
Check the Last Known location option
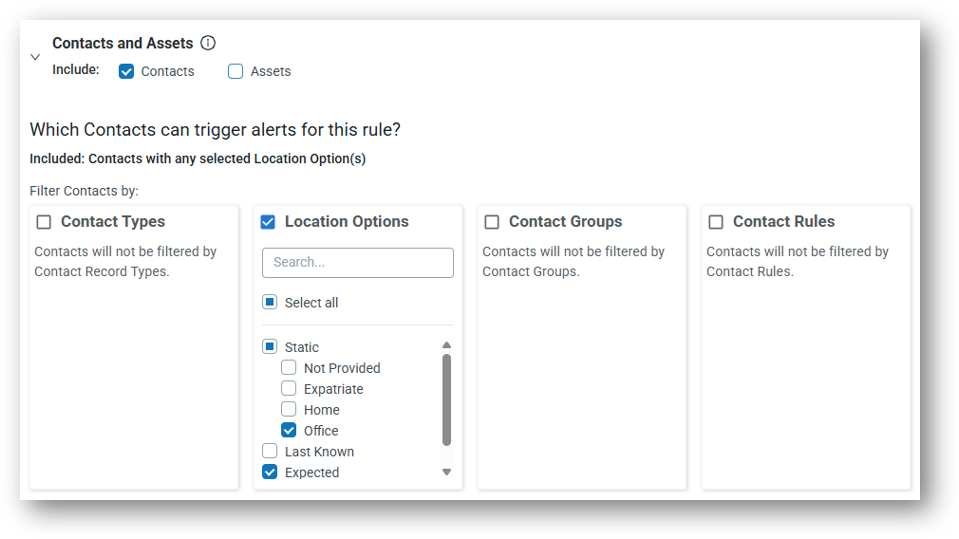(270, 452)
